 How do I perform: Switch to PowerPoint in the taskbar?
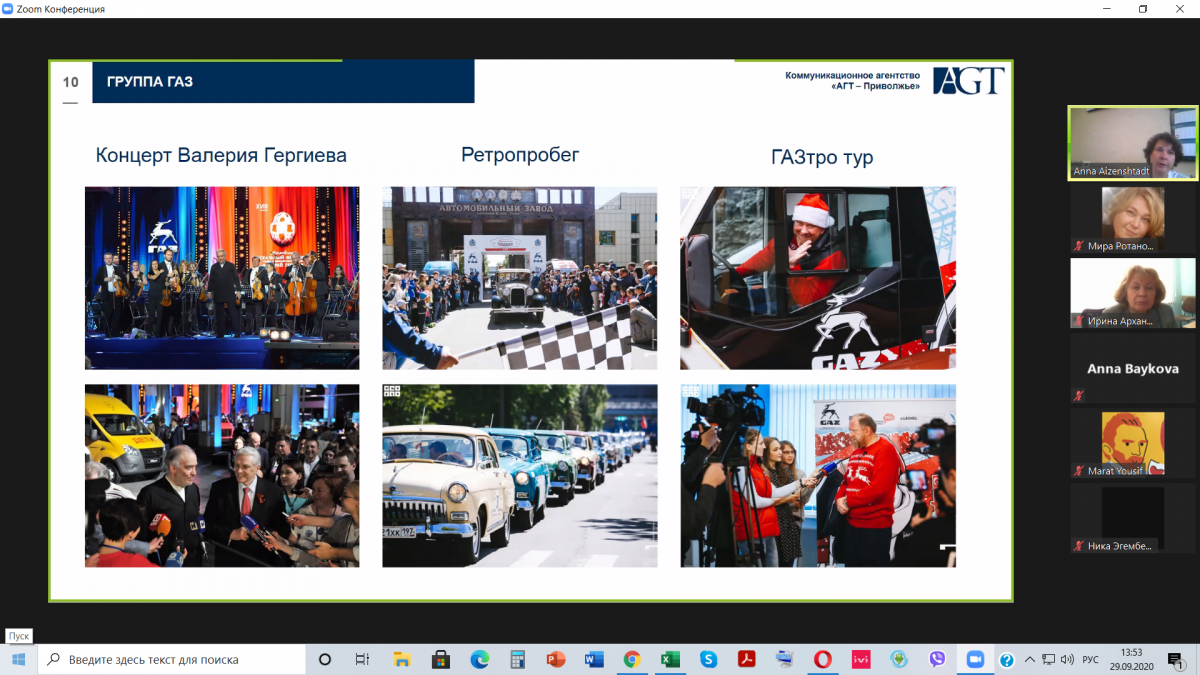coord(556,659)
